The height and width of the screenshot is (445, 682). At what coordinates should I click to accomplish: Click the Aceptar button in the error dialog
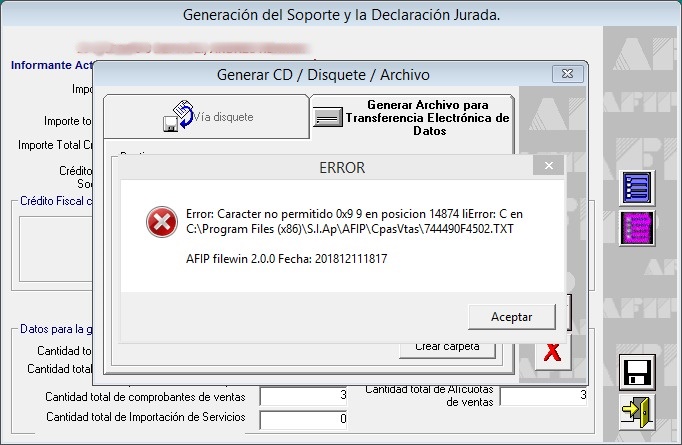(512, 317)
